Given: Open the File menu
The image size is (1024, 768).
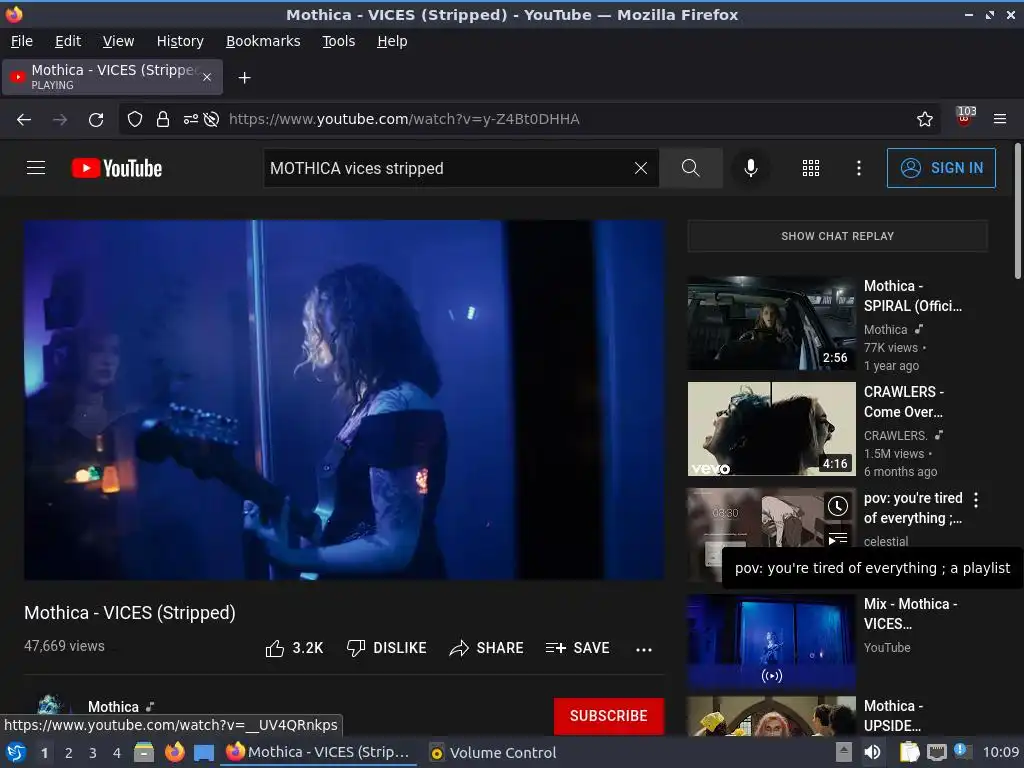Looking at the screenshot, I should tap(22, 41).
